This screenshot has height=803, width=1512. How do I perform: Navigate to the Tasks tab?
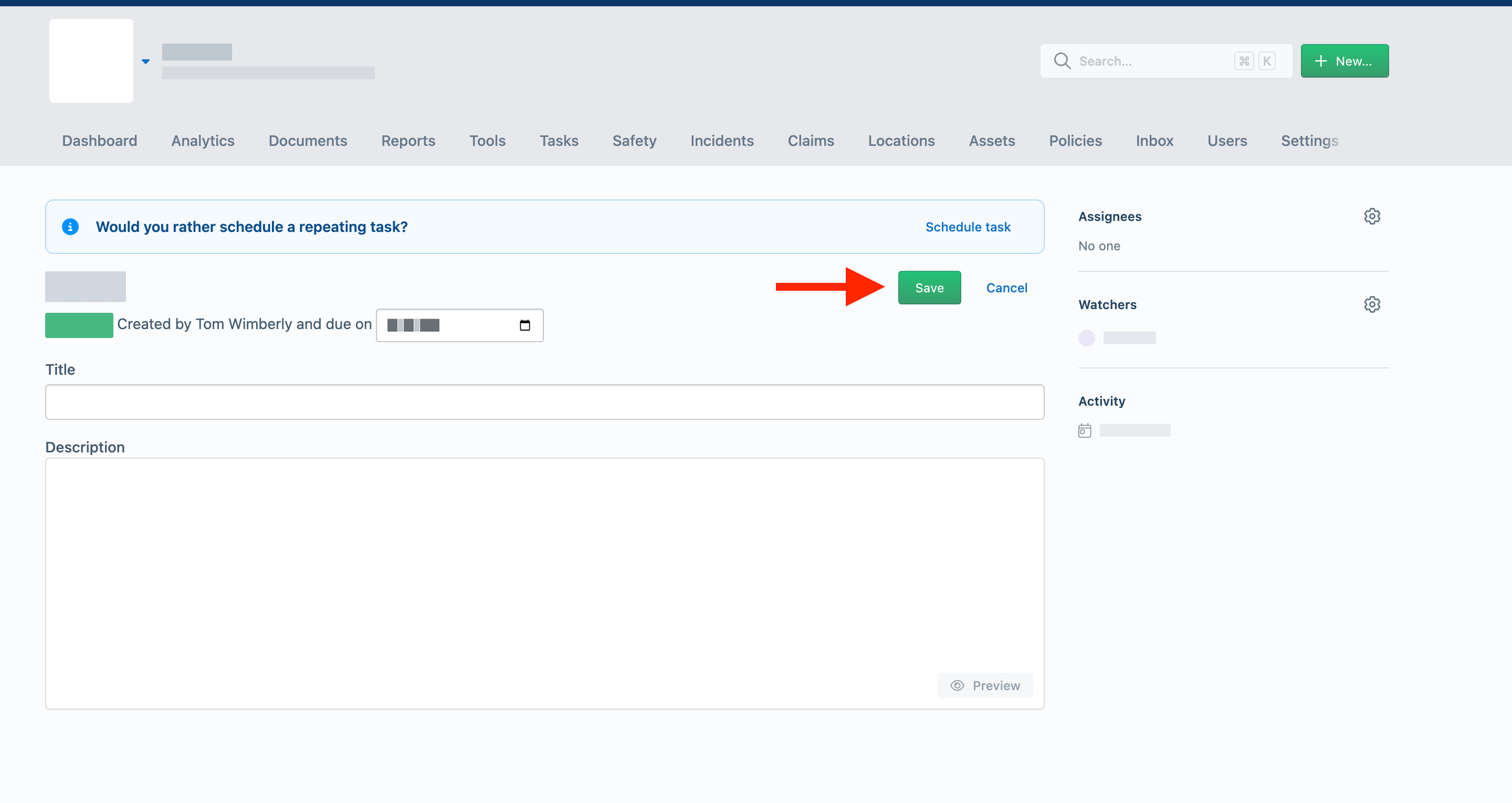(x=559, y=141)
